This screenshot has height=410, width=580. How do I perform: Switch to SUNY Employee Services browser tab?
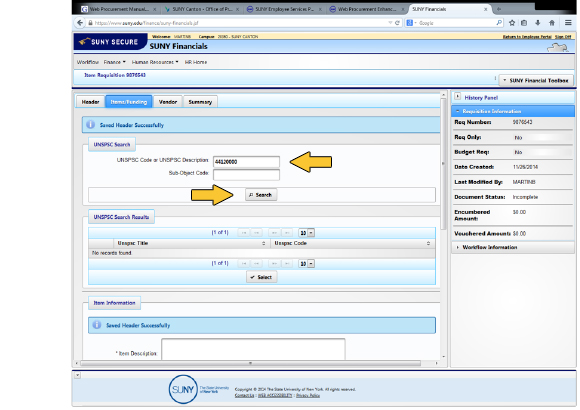[284, 9]
